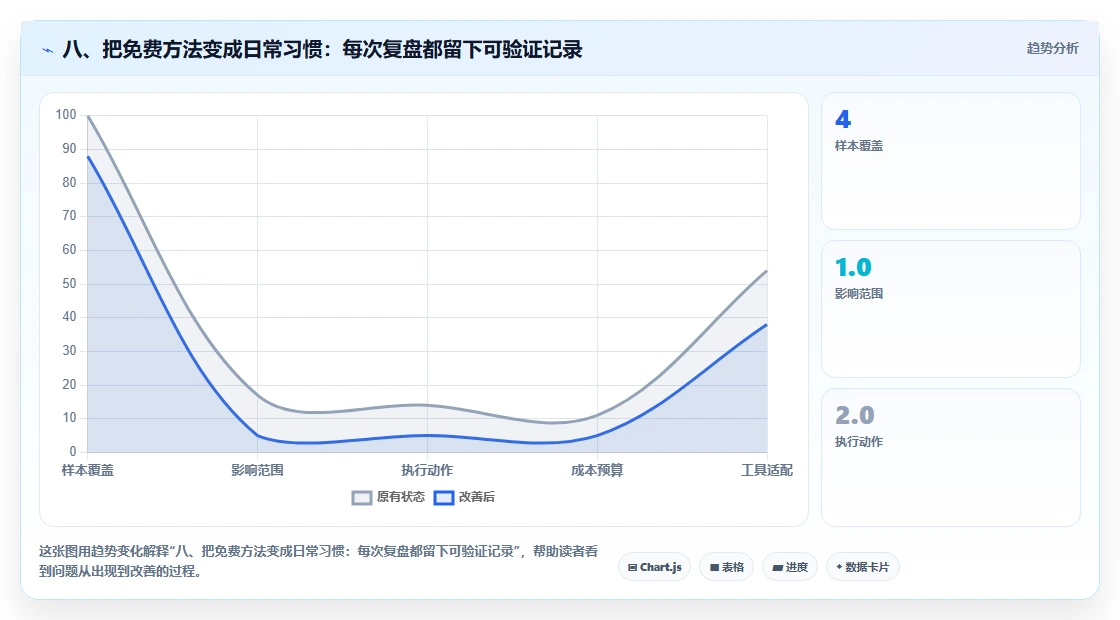Toggle the 原有状态 legend swatch
The height and width of the screenshot is (620, 1120).
(x=362, y=497)
